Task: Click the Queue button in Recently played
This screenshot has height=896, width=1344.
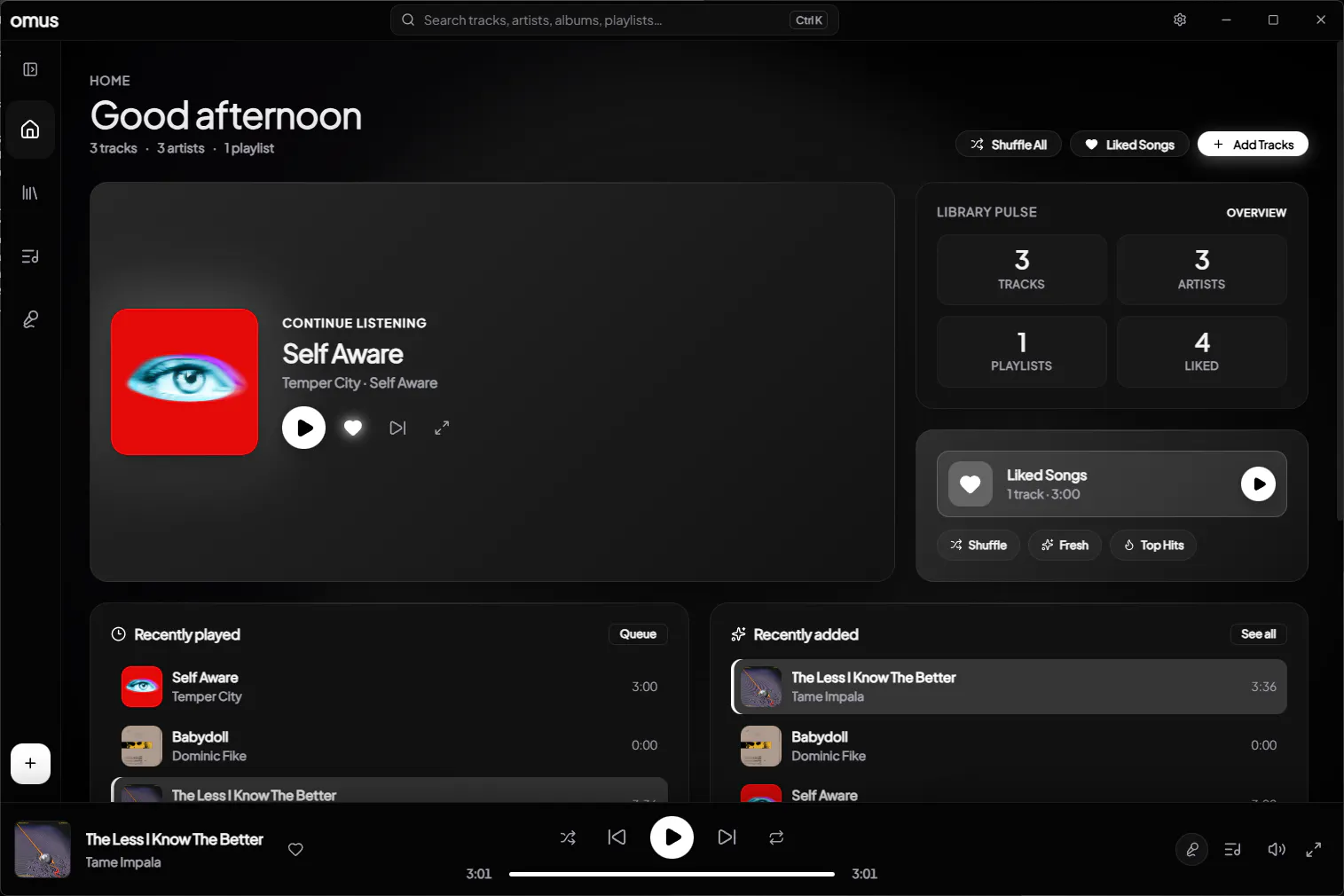Action: [638, 634]
